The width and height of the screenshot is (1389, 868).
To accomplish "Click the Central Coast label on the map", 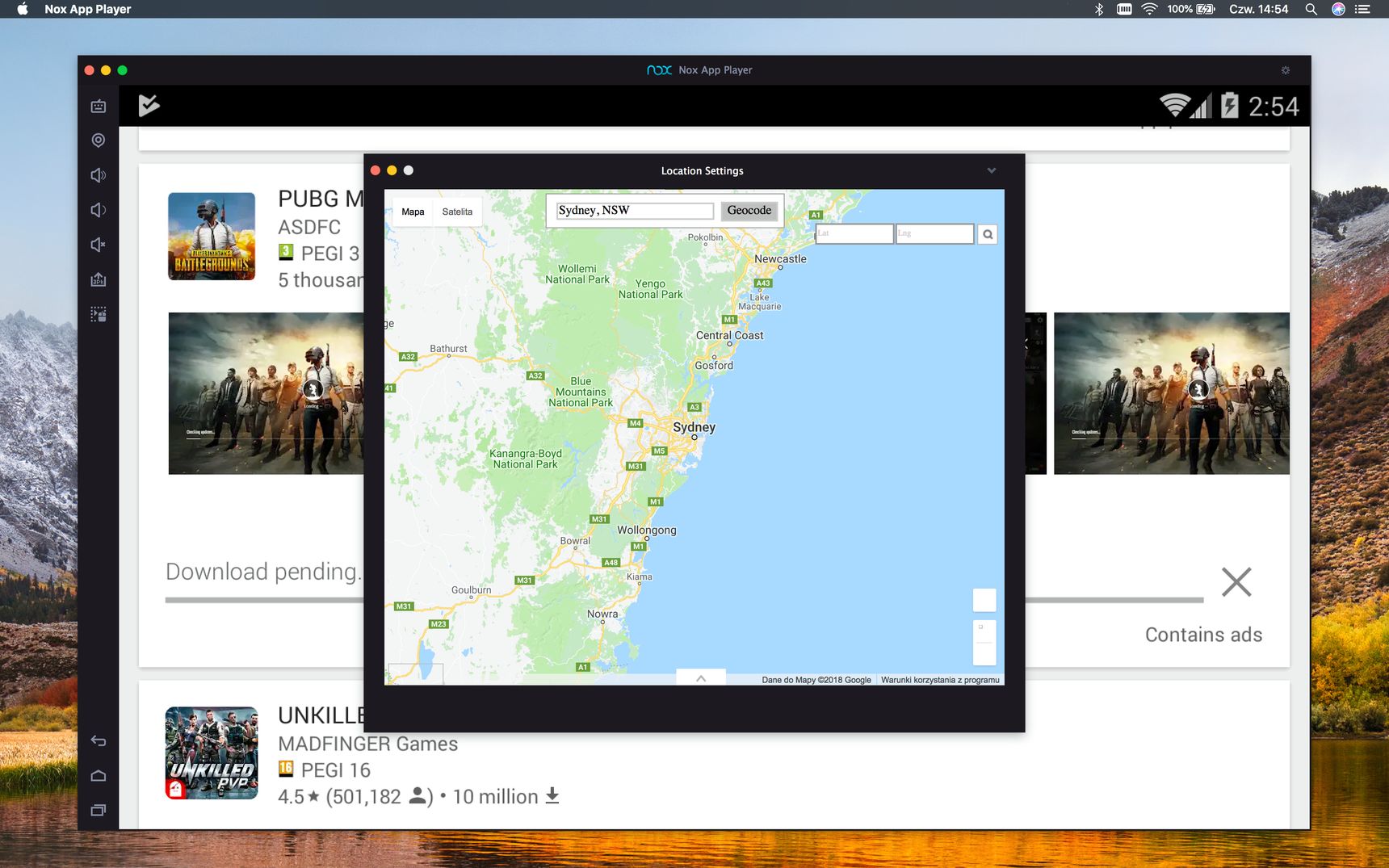I will click(x=729, y=336).
